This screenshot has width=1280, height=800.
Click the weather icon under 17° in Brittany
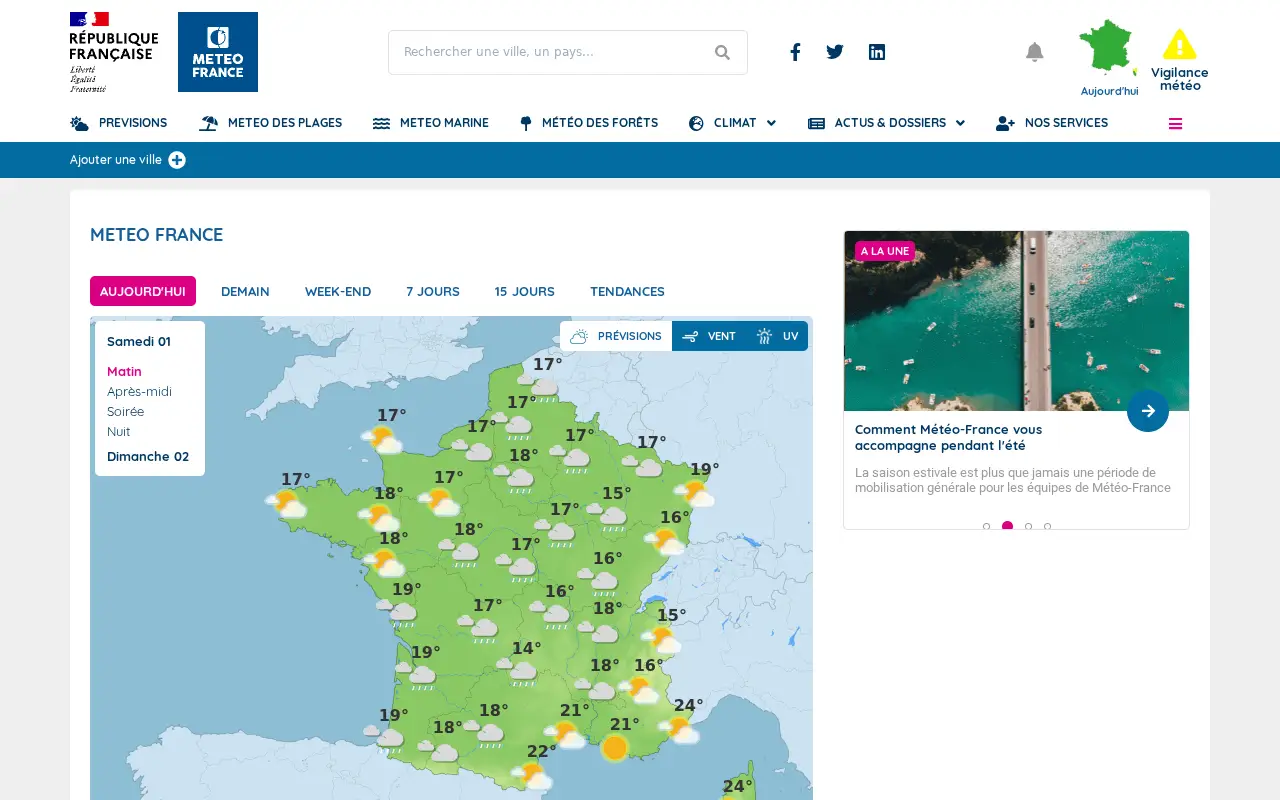(x=286, y=504)
